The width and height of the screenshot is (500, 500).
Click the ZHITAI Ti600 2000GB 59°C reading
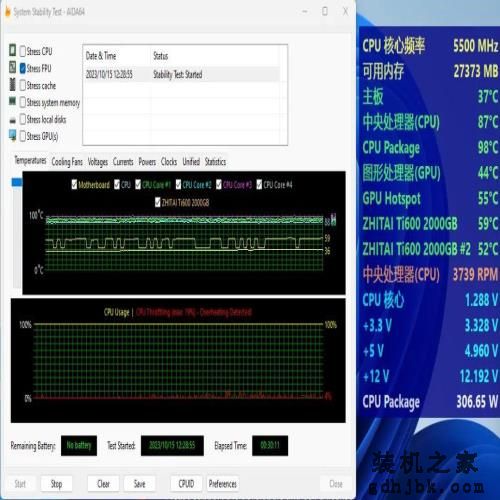430,224
